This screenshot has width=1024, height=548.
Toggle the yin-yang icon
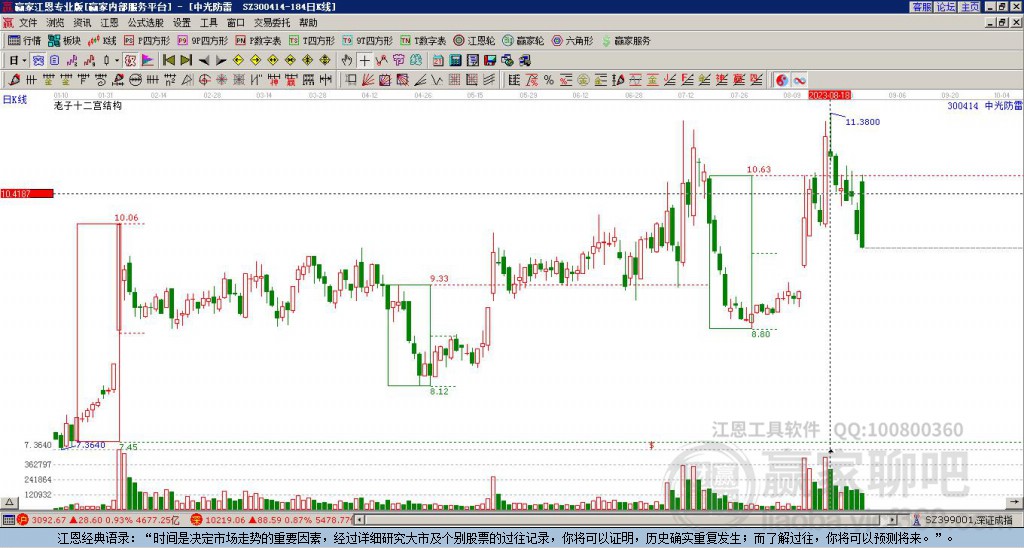coord(782,80)
